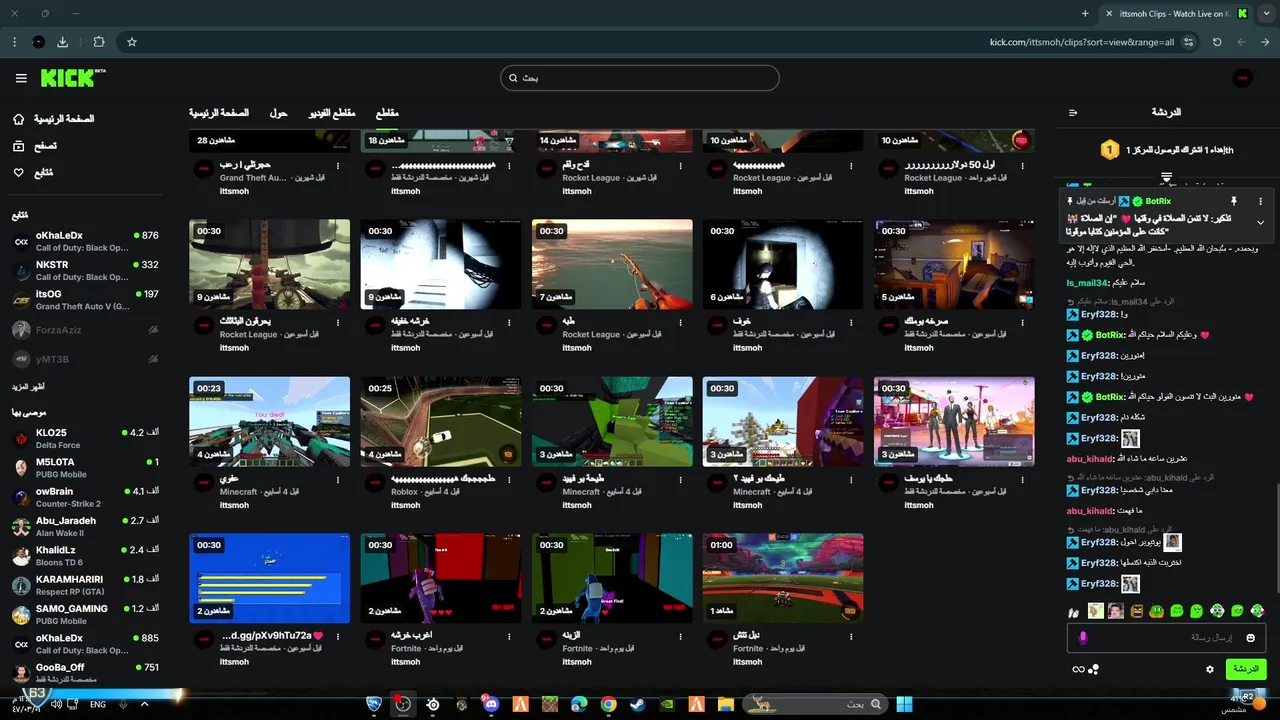Image resolution: width=1280 pixels, height=720 pixels.
Task: Open the browser extensions puzzle icon
Action: [x=98, y=42]
